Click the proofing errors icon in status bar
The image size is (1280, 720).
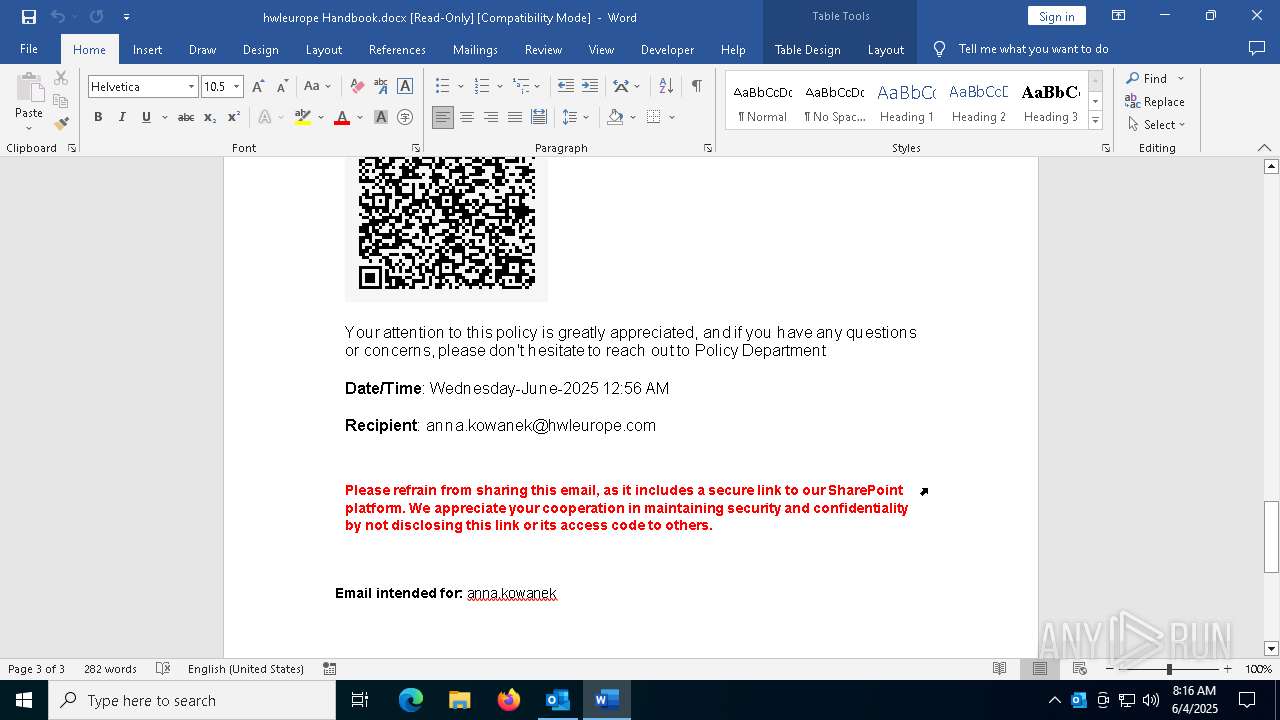click(x=162, y=669)
